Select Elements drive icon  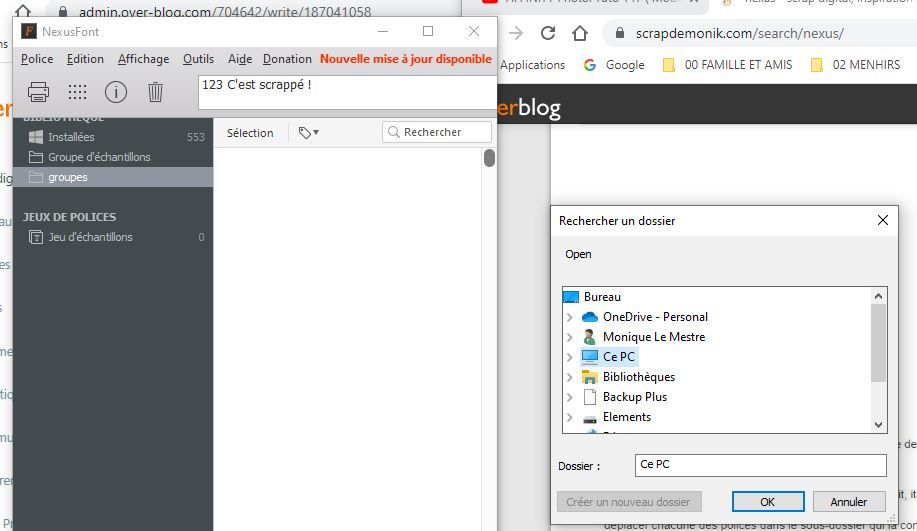pos(590,419)
